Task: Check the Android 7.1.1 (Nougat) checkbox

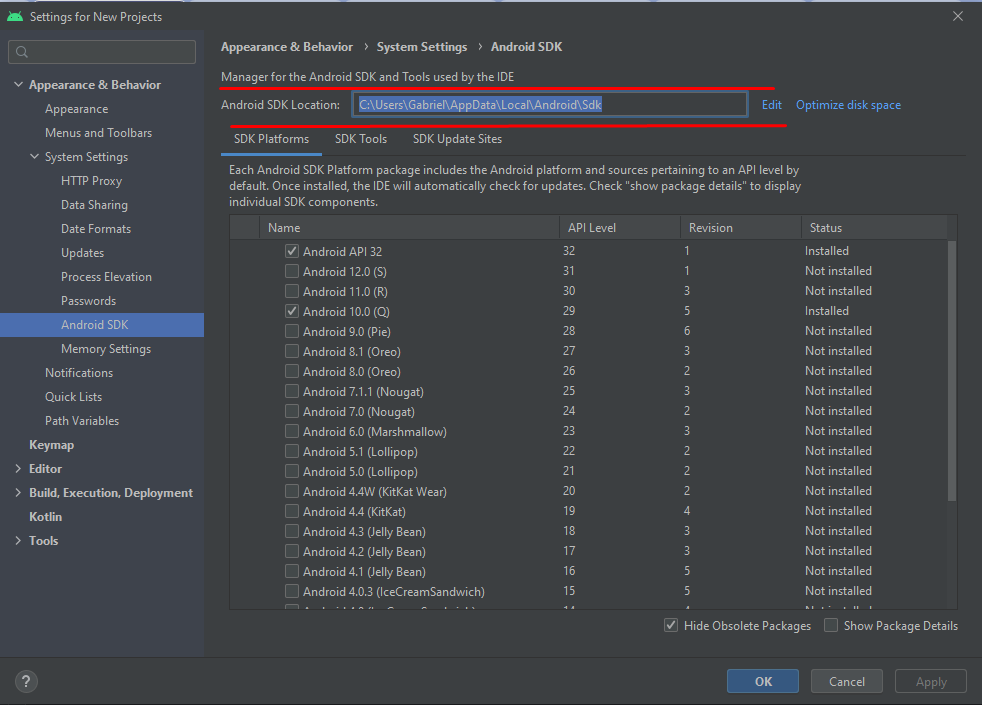Action: [292, 391]
